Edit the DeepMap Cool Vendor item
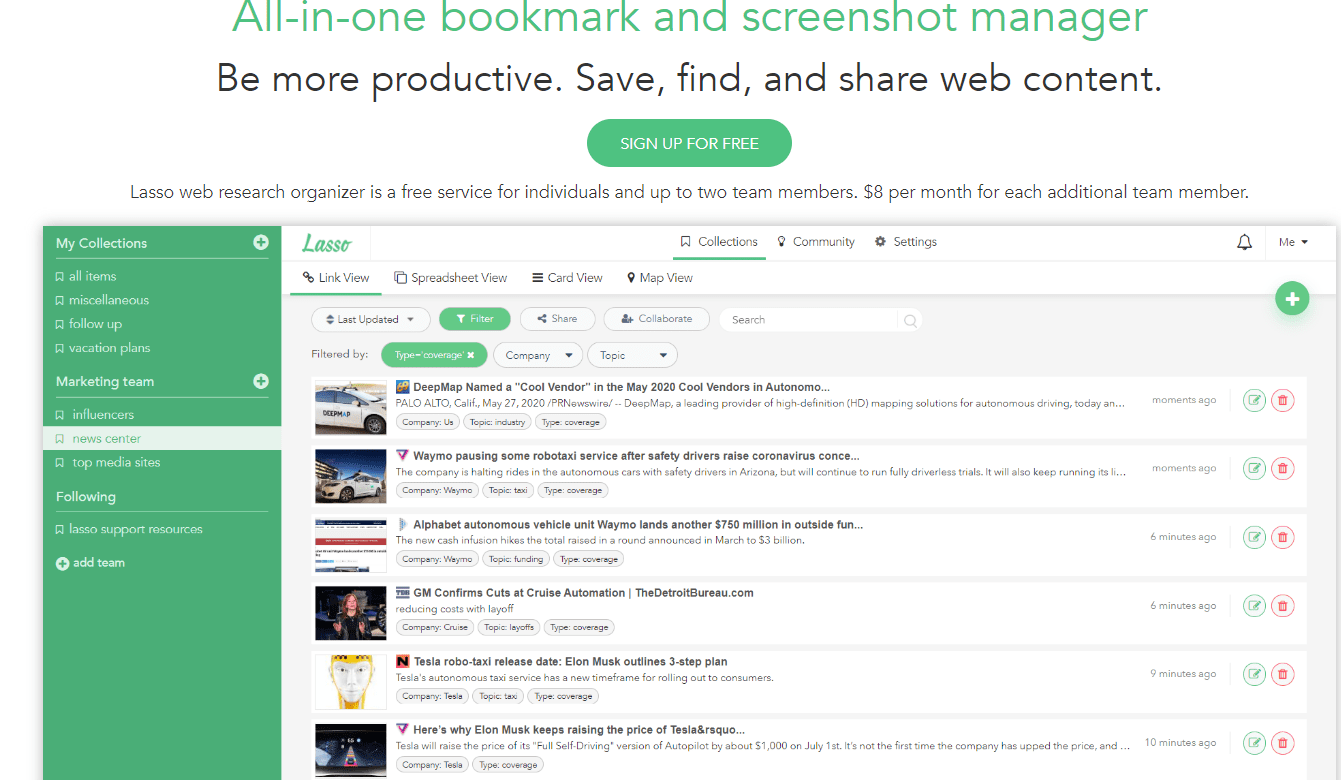This screenshot has width=1341, height=780. click(x=1254, y=400)
